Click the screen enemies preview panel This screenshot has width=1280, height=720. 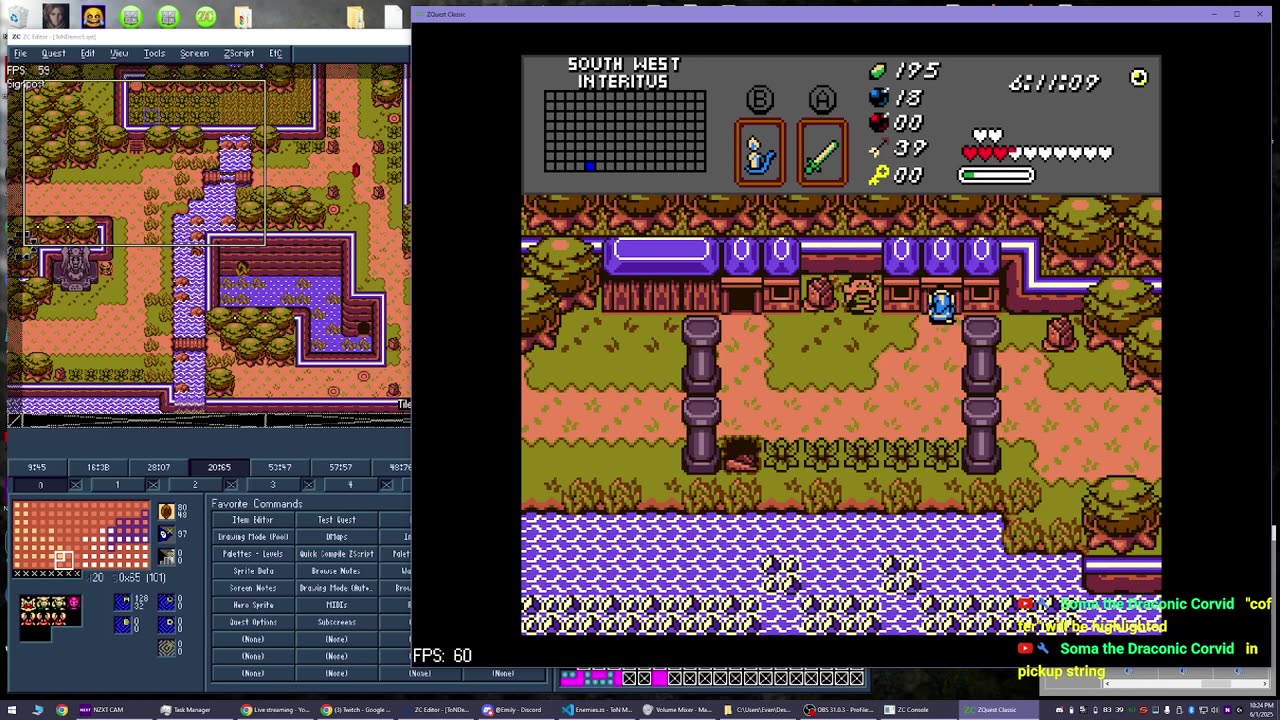pos(50,609)
